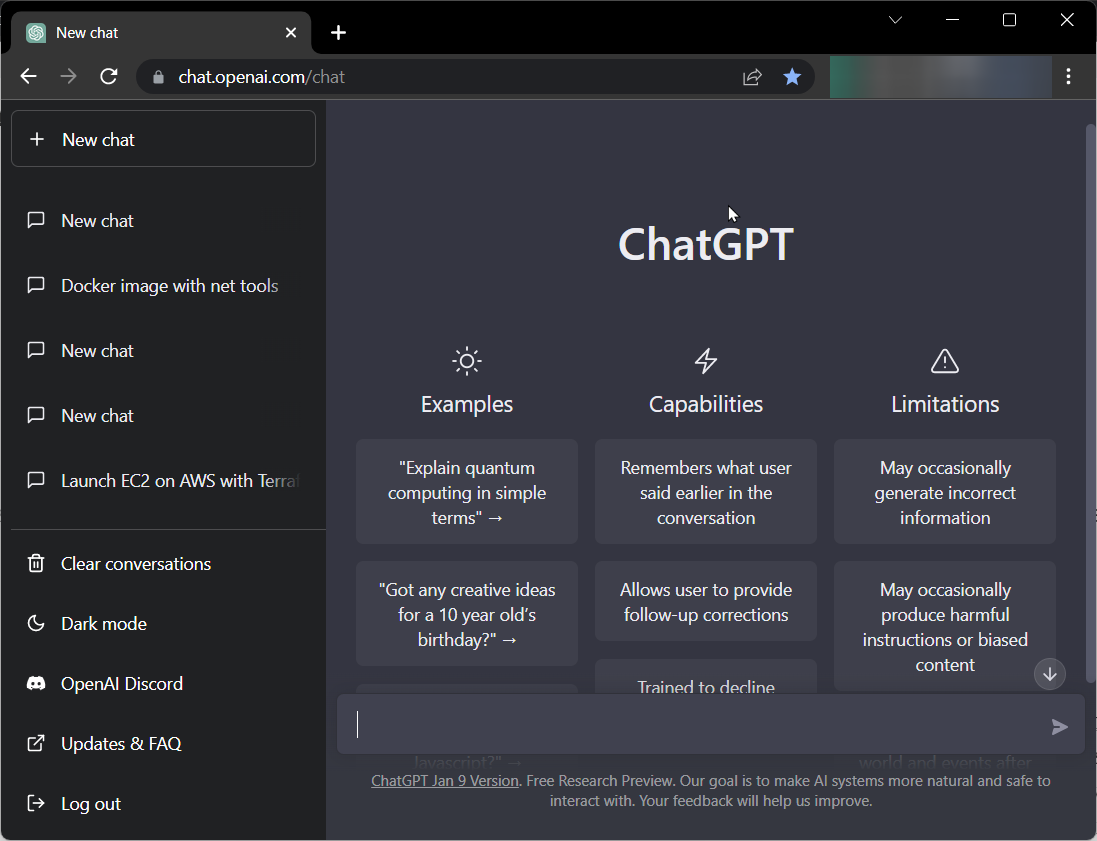1097x841 pixels.
Task: Open the Launch EC2 on AWS conversation
Action: (x=164, y=481)
